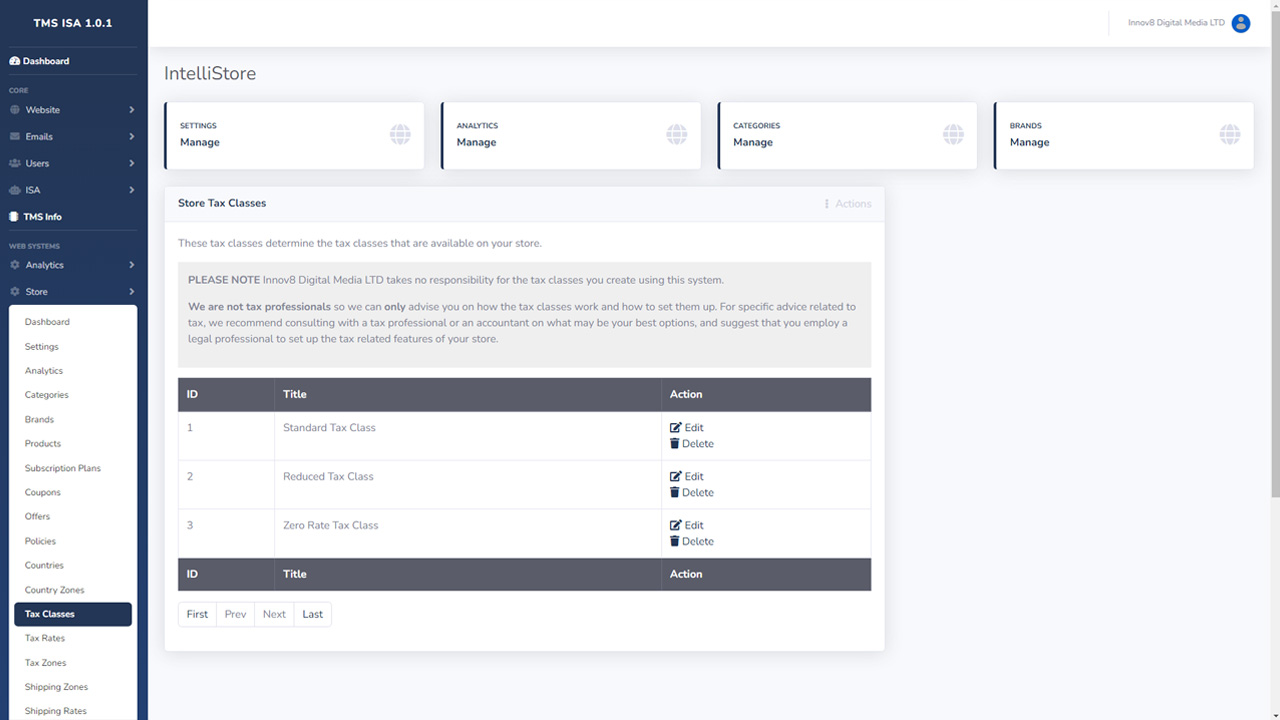Click the Website monitor icon in sidebar
This screenshot has height=720, width=1280.
pyautogui.click(x=15, y=110)
